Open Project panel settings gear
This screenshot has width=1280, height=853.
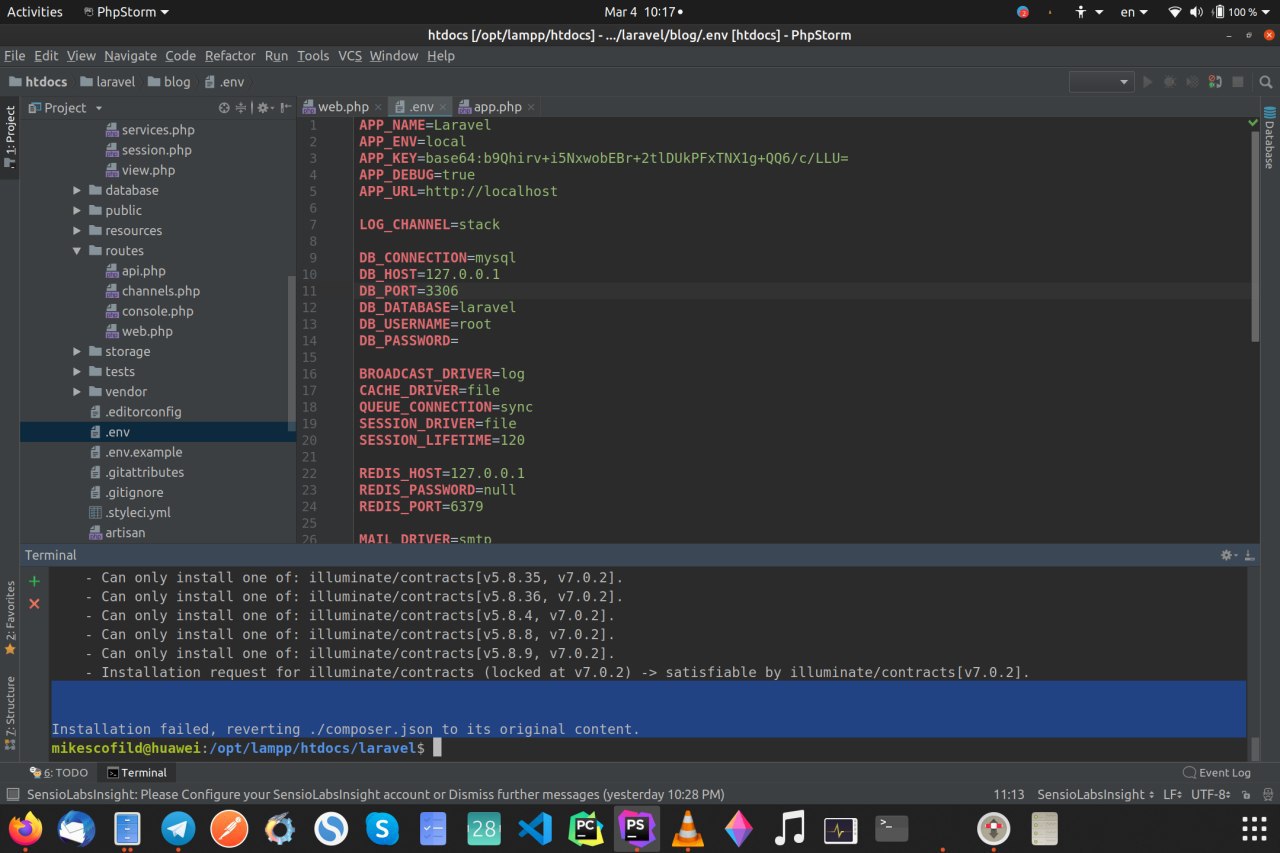265,108
